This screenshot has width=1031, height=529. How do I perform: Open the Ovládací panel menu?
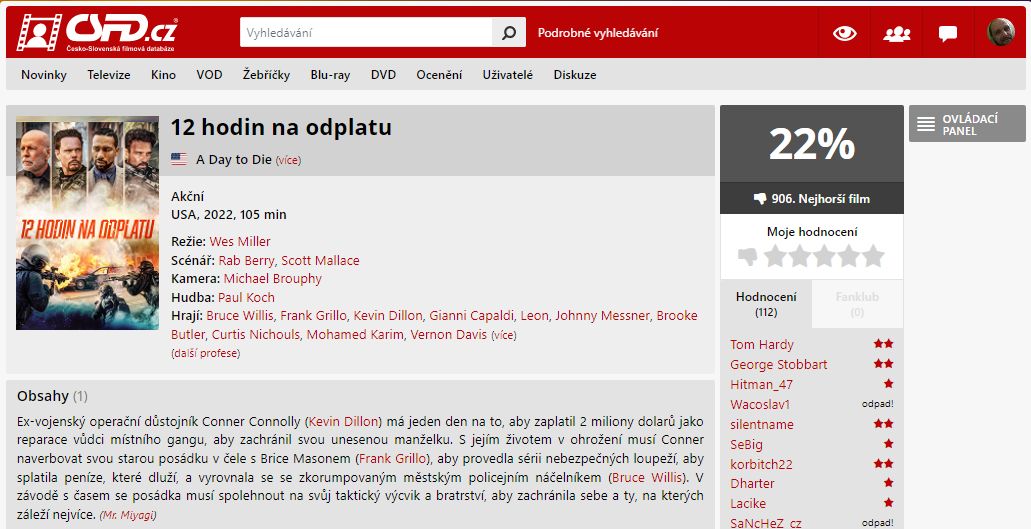[967, 124]
